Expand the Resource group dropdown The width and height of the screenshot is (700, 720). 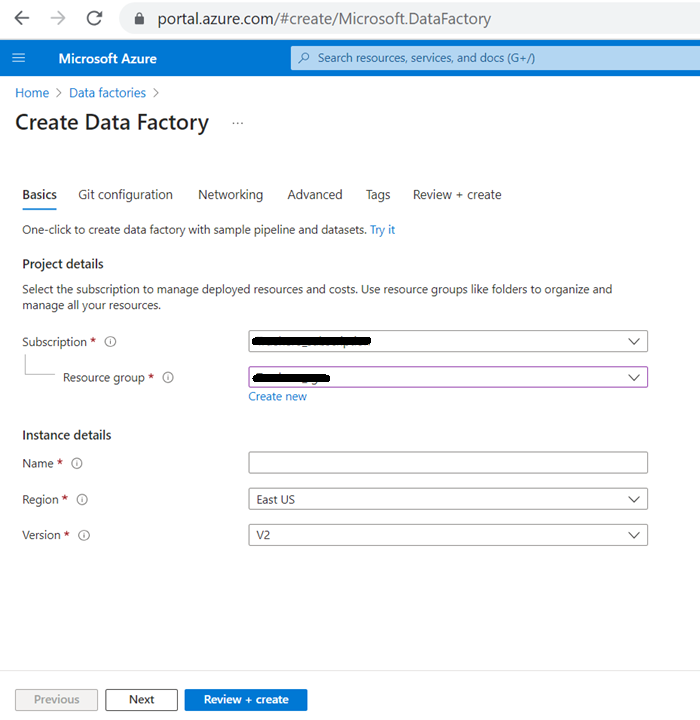click(447, 377)
